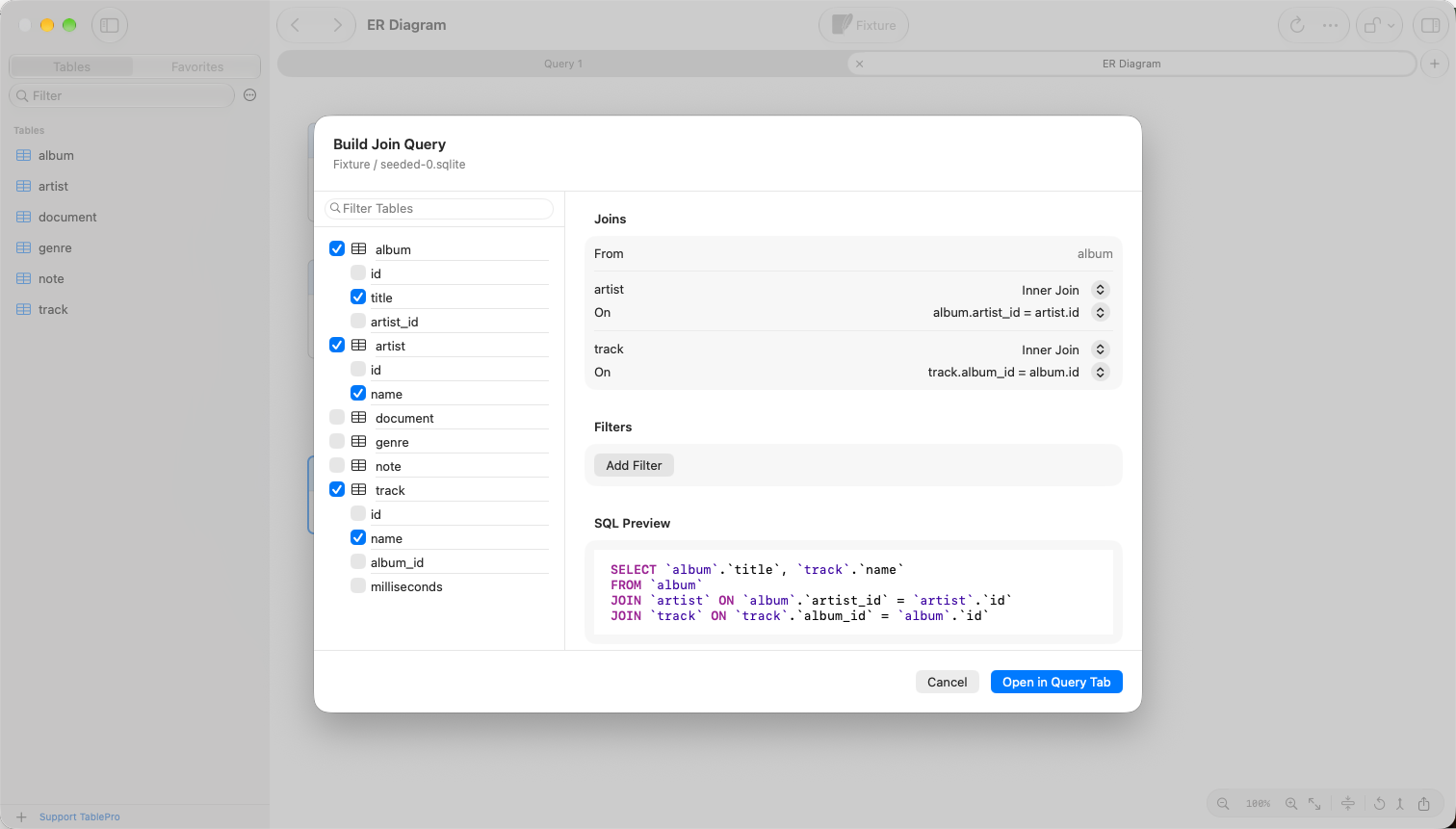
Task: Select genre in the sidebar table list
Action: pyautogui.click(x=135, y=247)
